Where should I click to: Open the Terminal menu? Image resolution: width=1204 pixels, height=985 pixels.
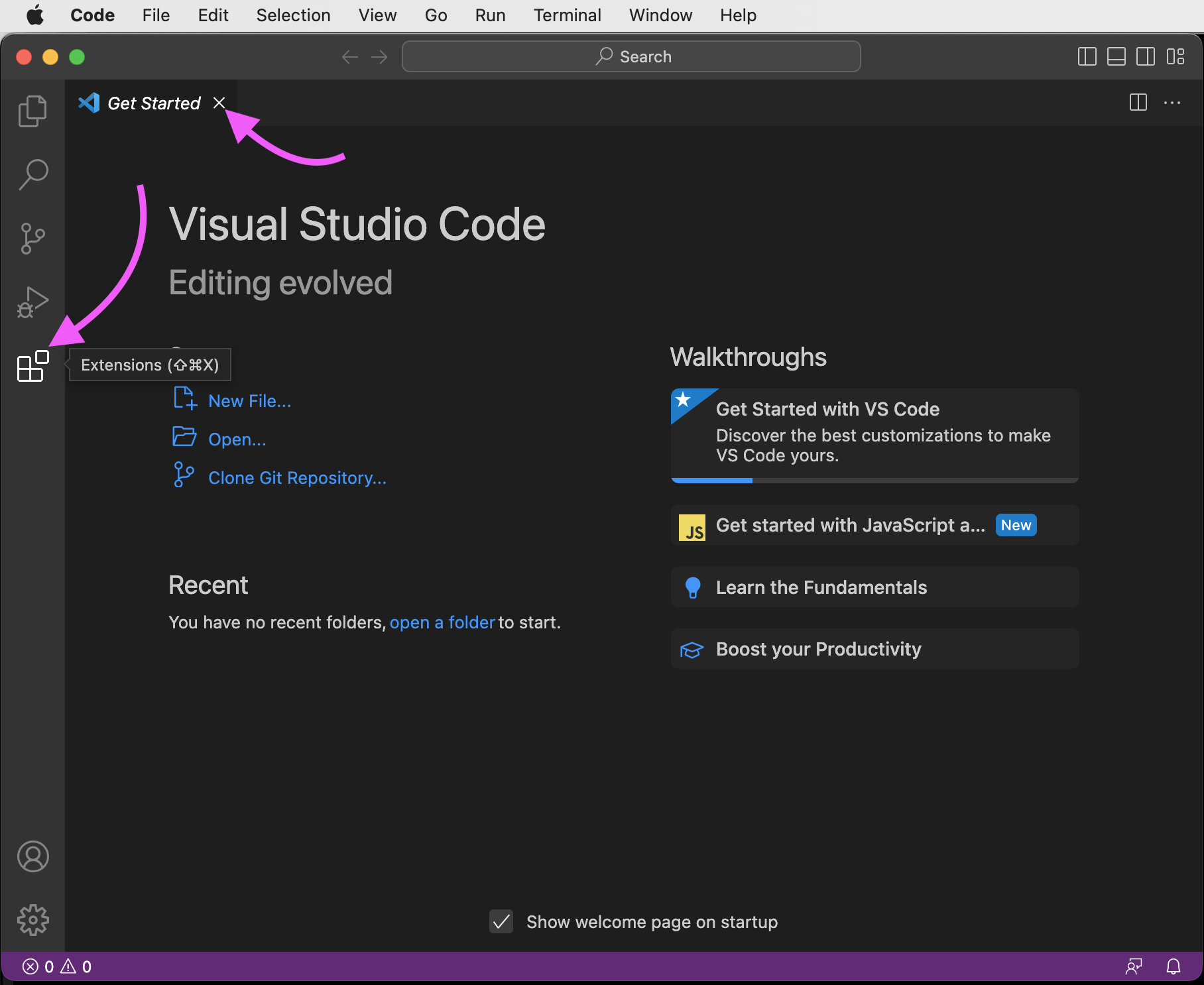pos(567,15)
